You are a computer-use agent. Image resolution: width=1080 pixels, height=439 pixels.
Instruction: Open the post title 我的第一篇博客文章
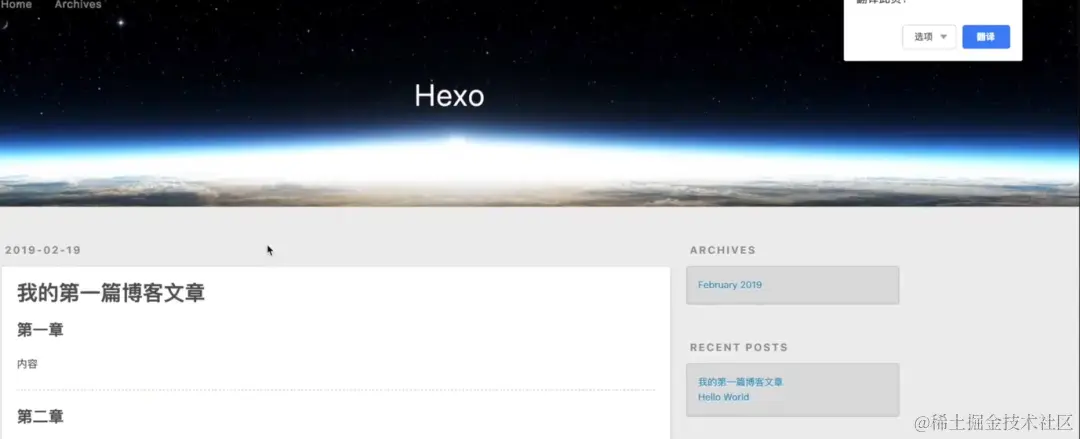pyautogui.click(x=111, y=293)
